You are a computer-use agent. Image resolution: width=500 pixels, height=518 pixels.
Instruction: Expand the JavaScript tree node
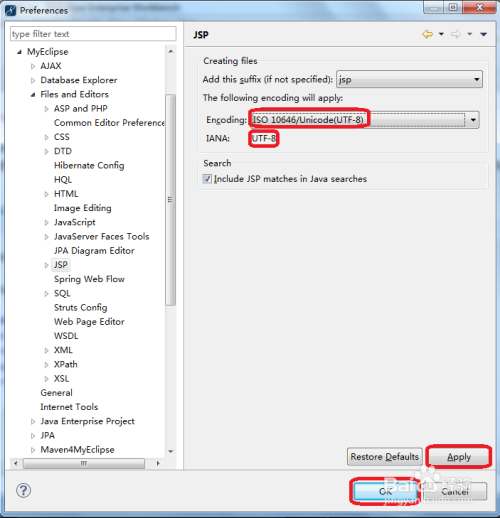[46, 223]
